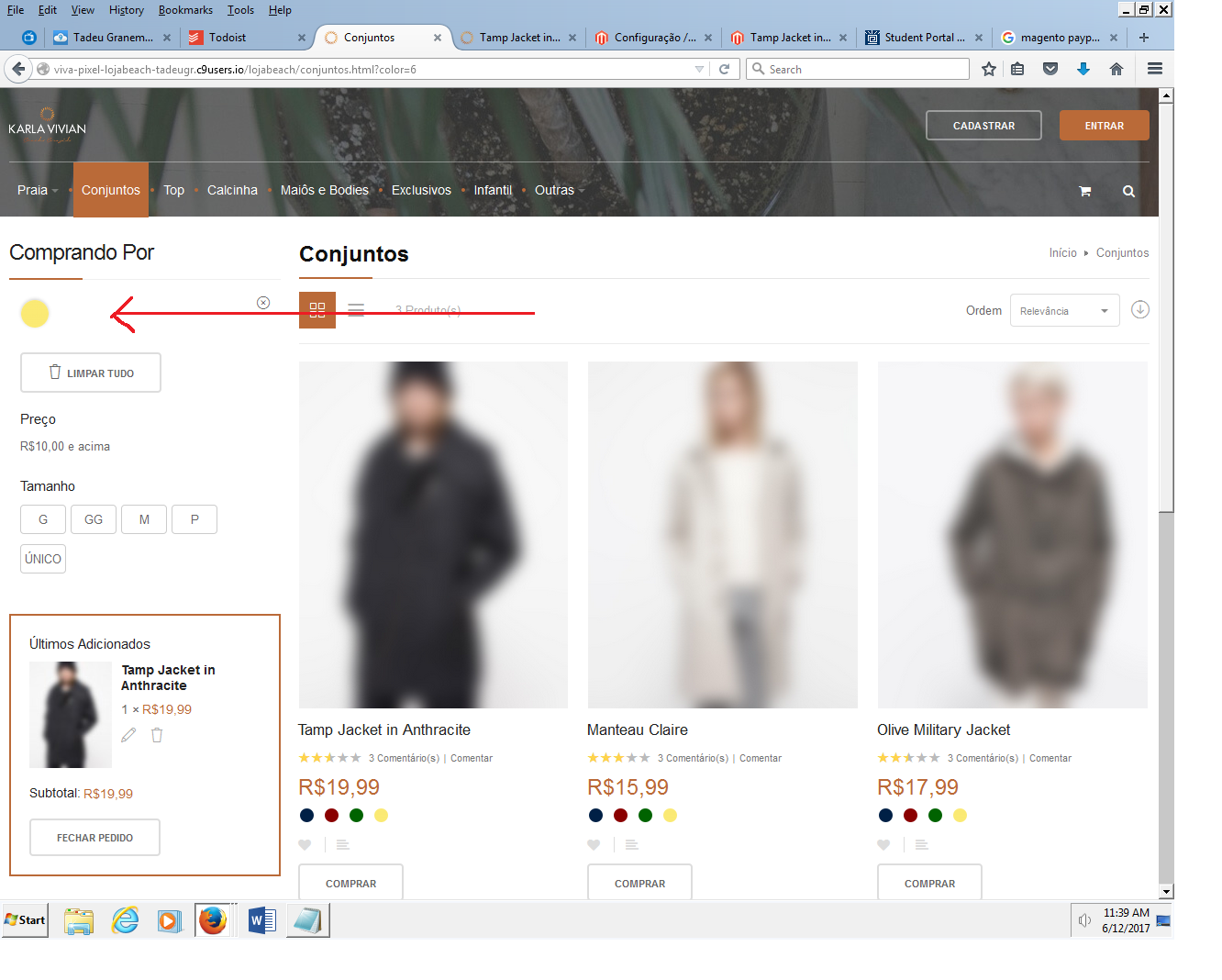Open the downloads arrow icon
The image size is (1222, 980).
(1083, 69)
